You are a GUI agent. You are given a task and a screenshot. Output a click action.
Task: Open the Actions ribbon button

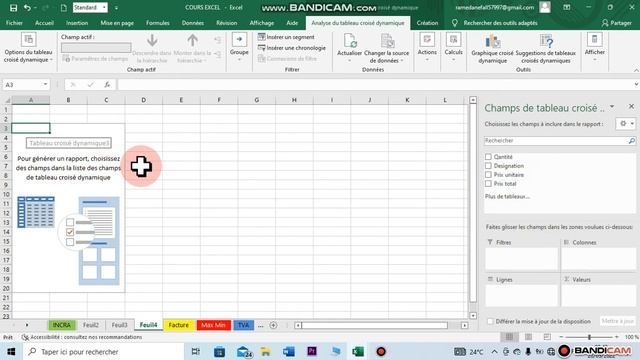[x=427, y=47]
